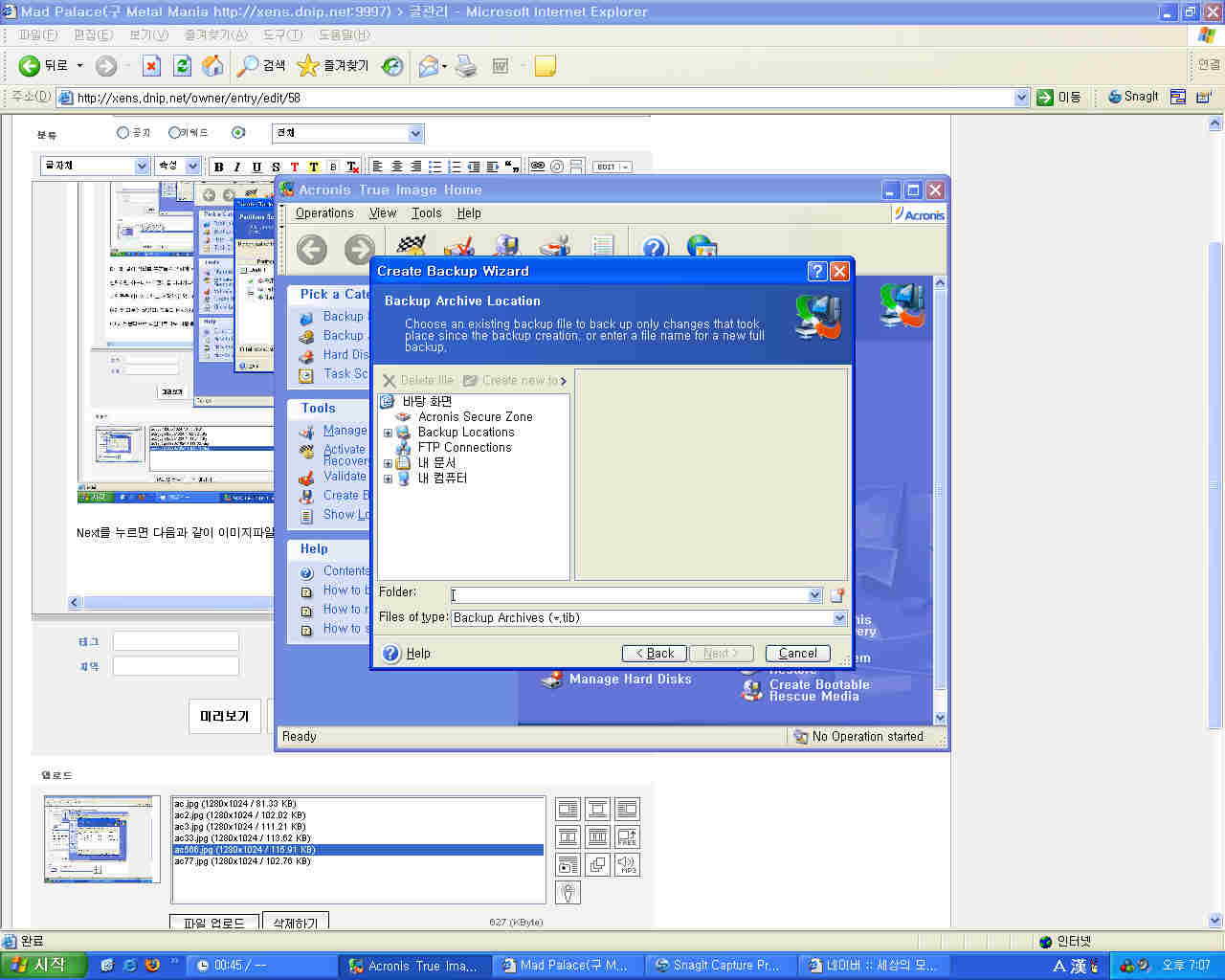1225x980 pixels.
Task: Open the Acronis Help menu
Action: tap(469, 213)
